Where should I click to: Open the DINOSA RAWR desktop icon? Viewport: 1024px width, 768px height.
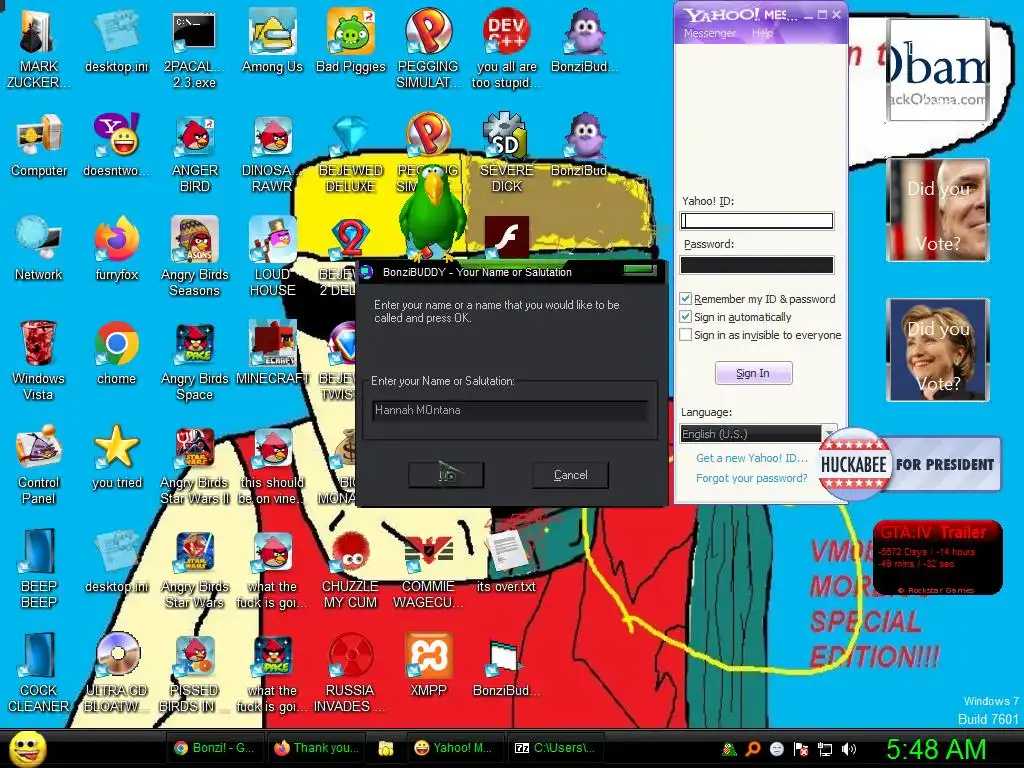tap(272, 153)
